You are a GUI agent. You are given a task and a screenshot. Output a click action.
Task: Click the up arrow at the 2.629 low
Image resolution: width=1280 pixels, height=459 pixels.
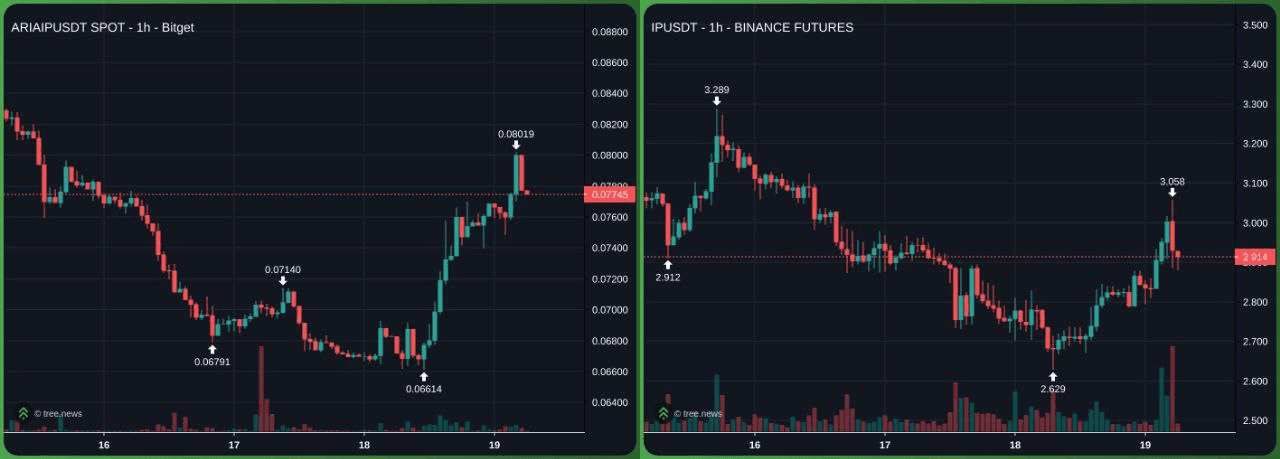pos(1052,376)
